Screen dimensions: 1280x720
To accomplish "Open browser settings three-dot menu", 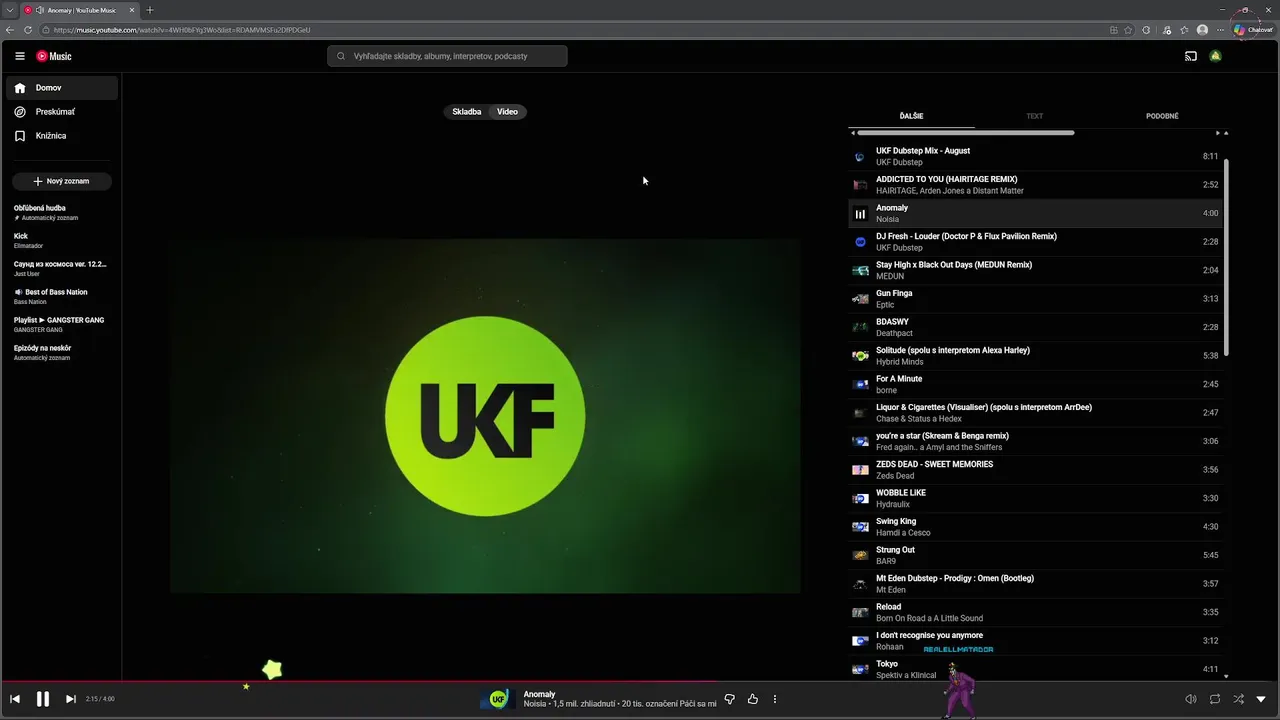I will coord(1220,30).
